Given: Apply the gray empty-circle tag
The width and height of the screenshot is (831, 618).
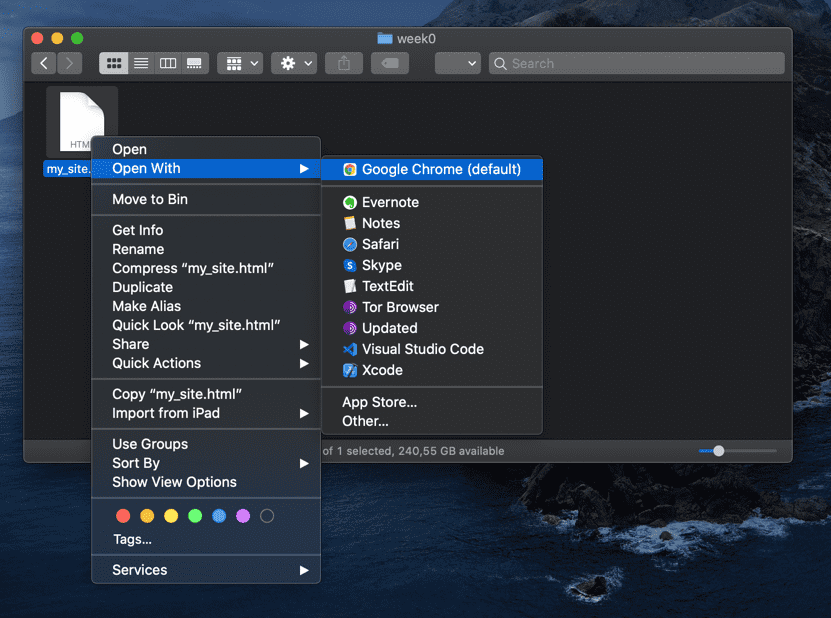Looking at the screenshot, I should click(x=267, y=516).
